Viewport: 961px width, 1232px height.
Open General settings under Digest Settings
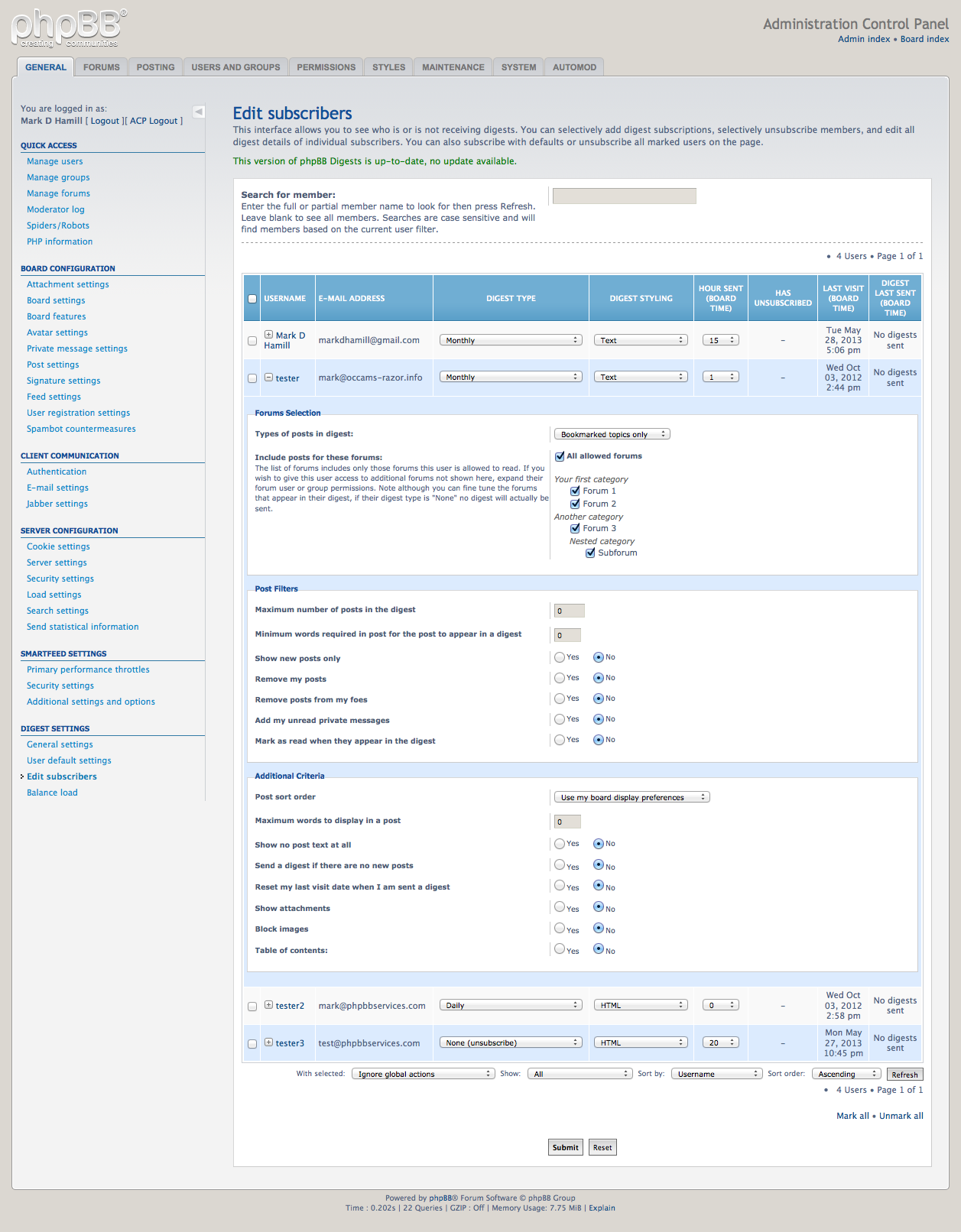(60, 744)
